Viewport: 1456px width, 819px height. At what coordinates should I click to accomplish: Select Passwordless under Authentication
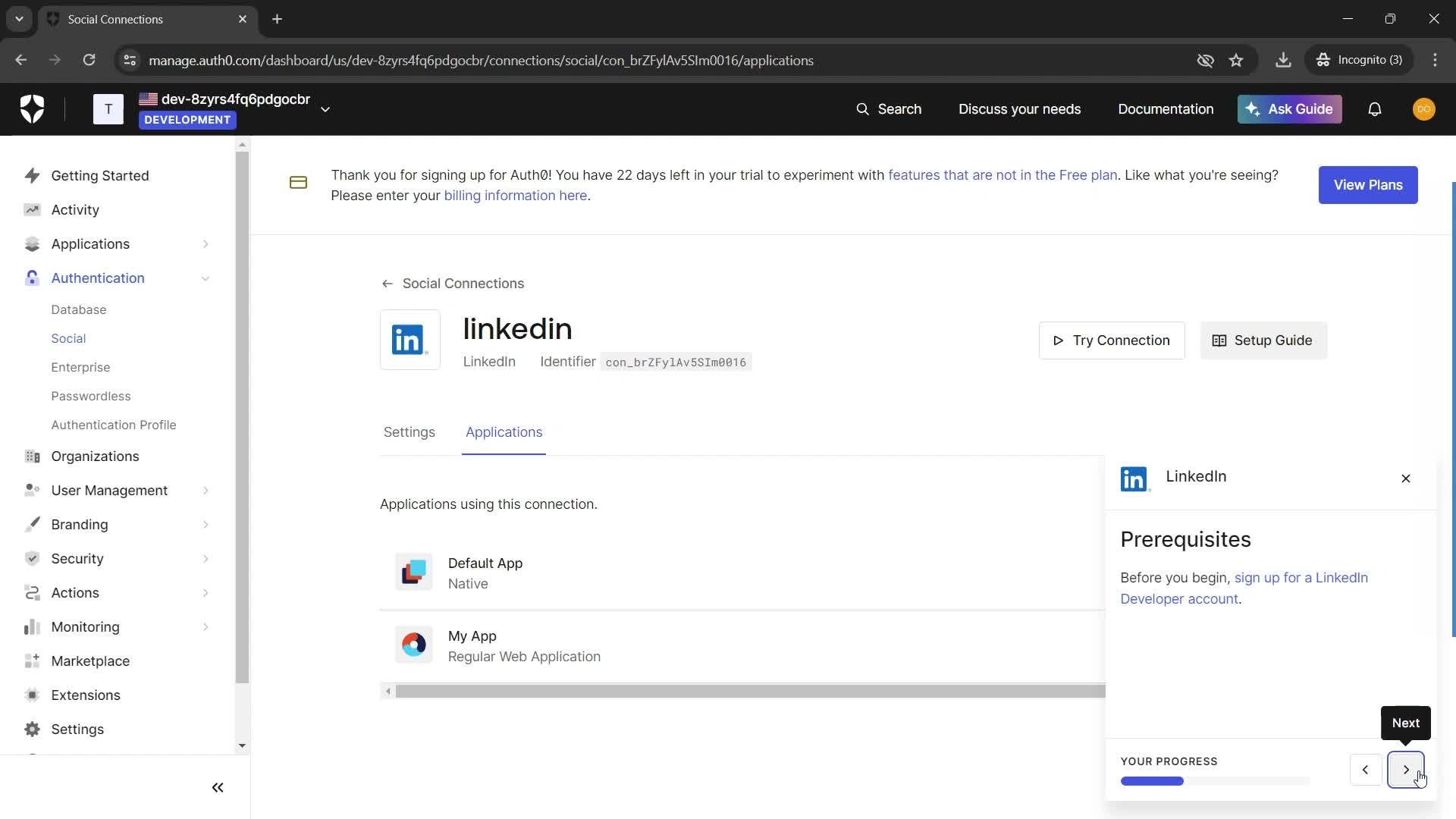click(x=90, y=396)
